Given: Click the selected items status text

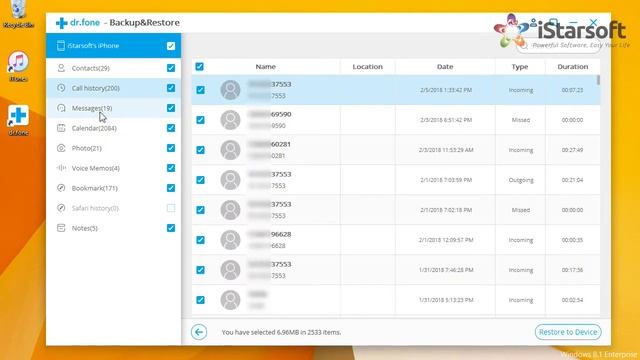Looking at the screenshot, I should click(281, 332).
